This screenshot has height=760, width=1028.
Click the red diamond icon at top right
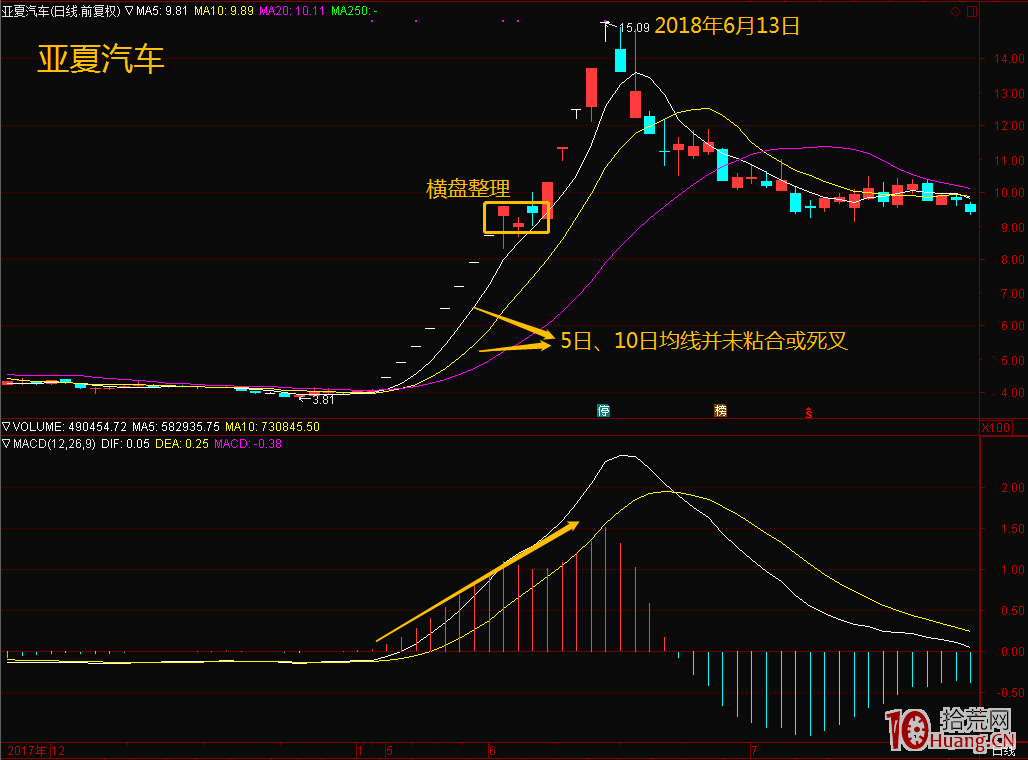(955, 11)
